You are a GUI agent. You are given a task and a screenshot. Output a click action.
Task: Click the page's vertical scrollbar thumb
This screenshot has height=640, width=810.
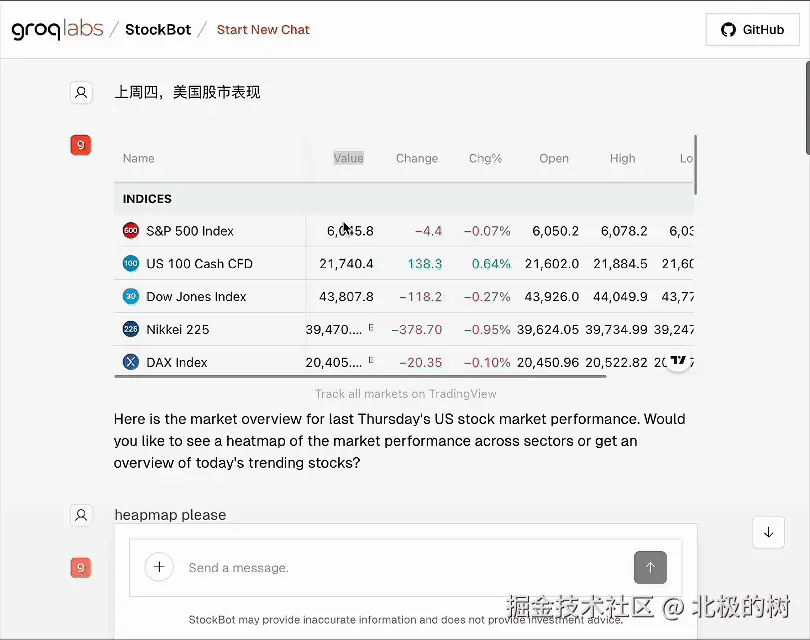point(807,107)
